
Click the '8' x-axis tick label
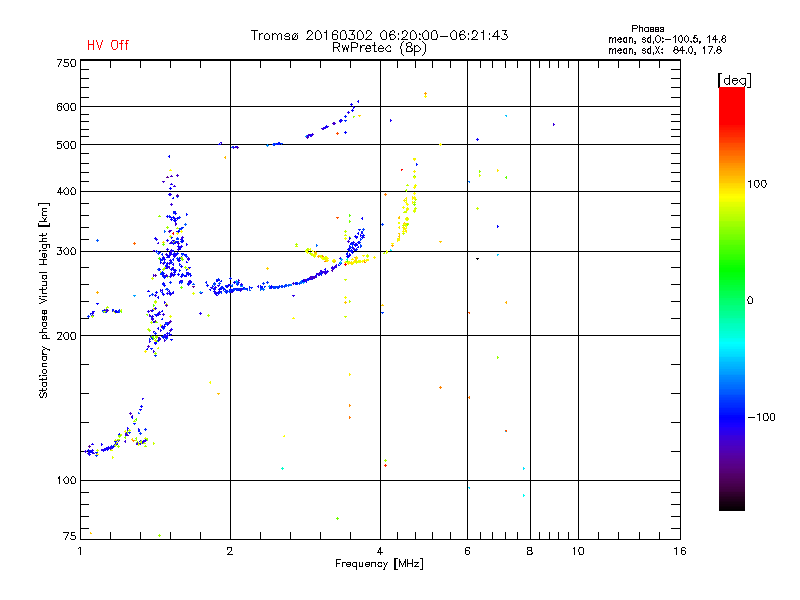(x=530, y=551)
